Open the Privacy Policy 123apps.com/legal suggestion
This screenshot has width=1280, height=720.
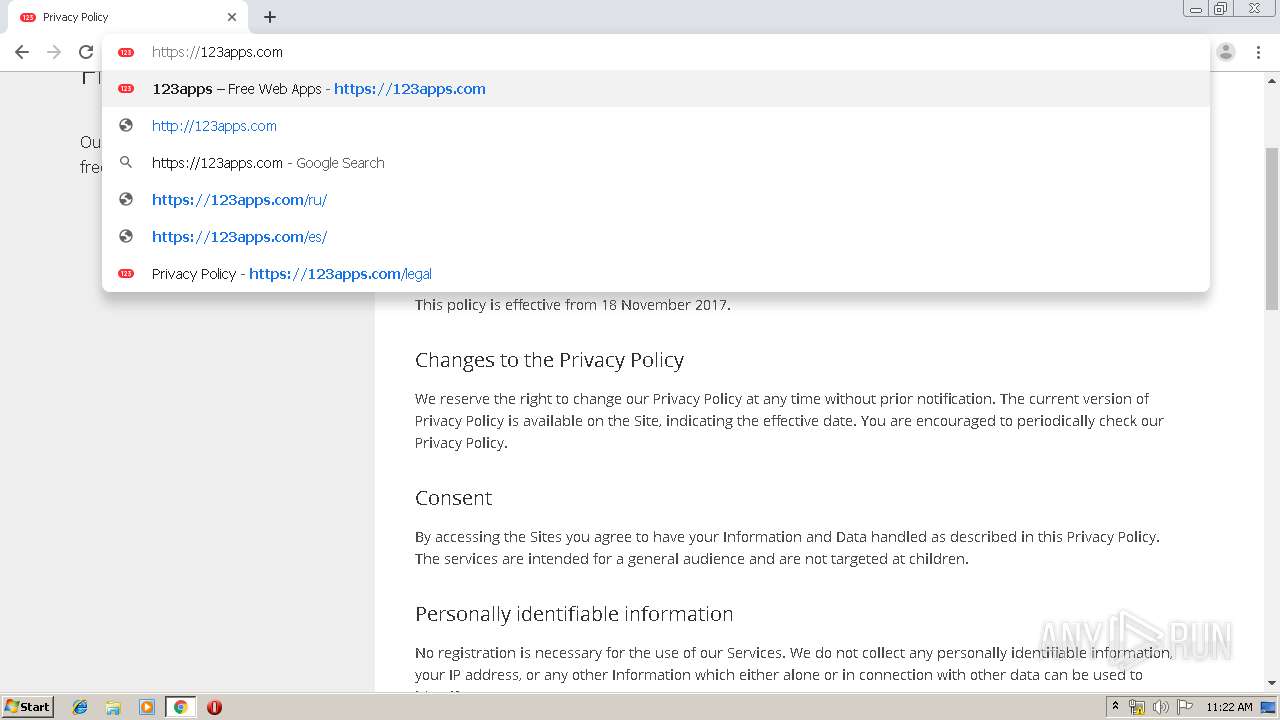(291, 274)
